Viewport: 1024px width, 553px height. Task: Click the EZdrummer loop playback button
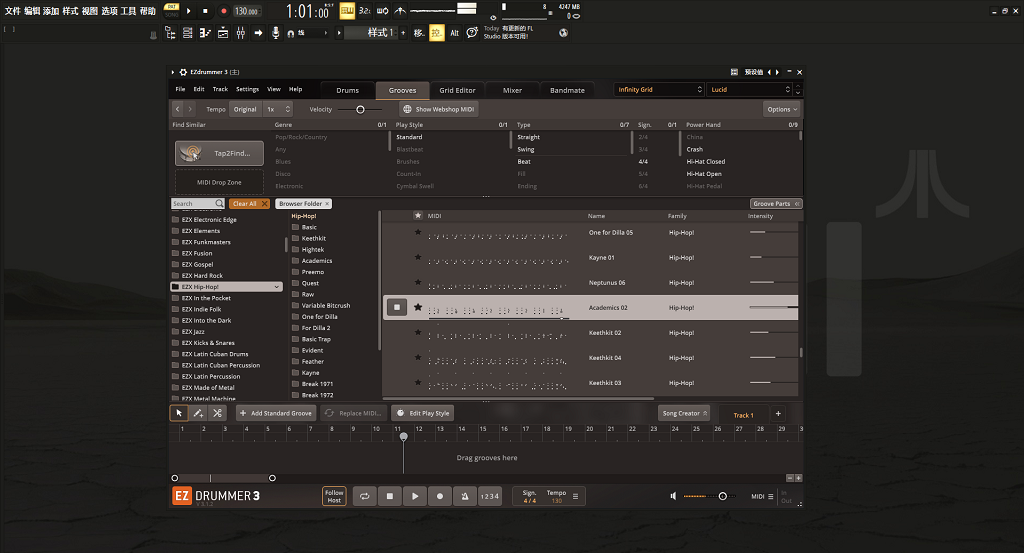click(x=365, y=496)
